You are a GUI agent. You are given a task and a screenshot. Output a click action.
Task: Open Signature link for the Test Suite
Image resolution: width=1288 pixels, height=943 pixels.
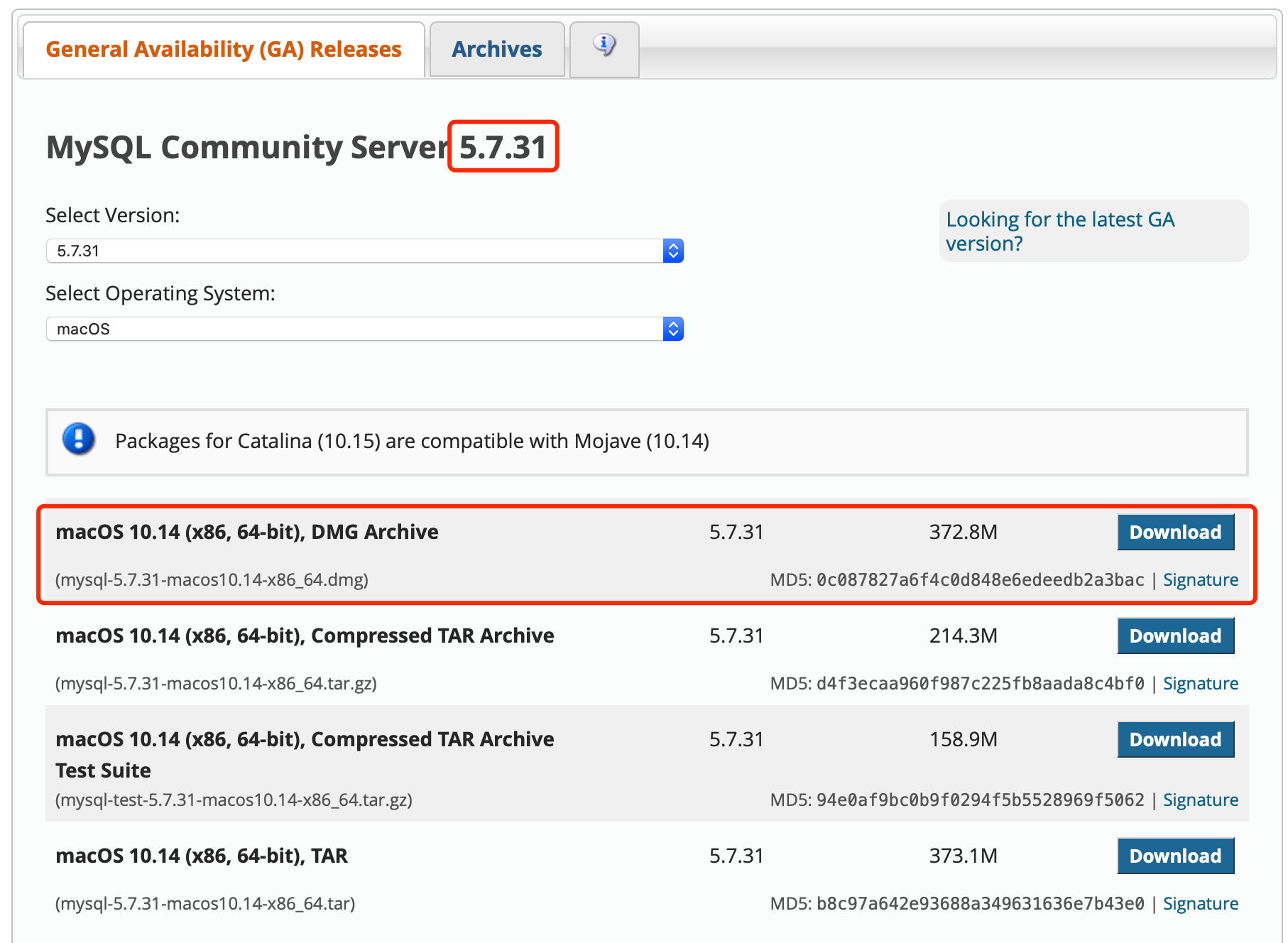tap(1201, 800)
